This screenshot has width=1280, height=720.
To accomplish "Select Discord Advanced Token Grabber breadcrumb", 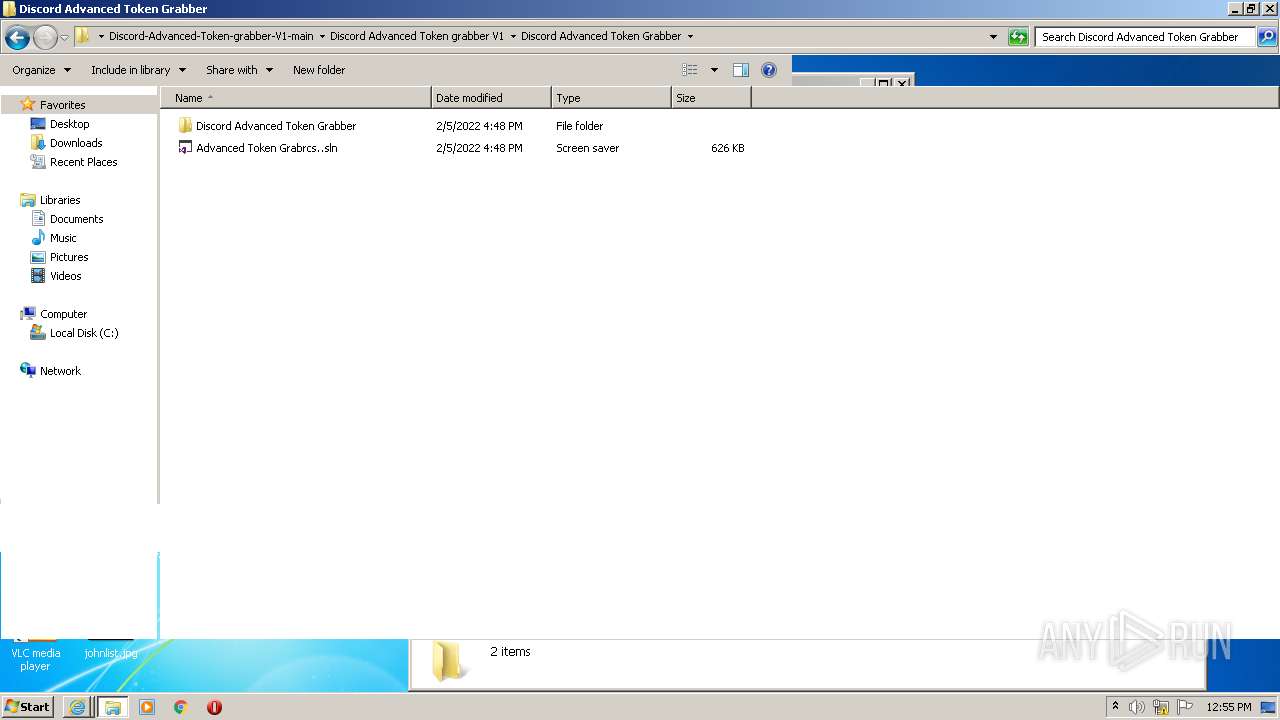I will [601, 36].
